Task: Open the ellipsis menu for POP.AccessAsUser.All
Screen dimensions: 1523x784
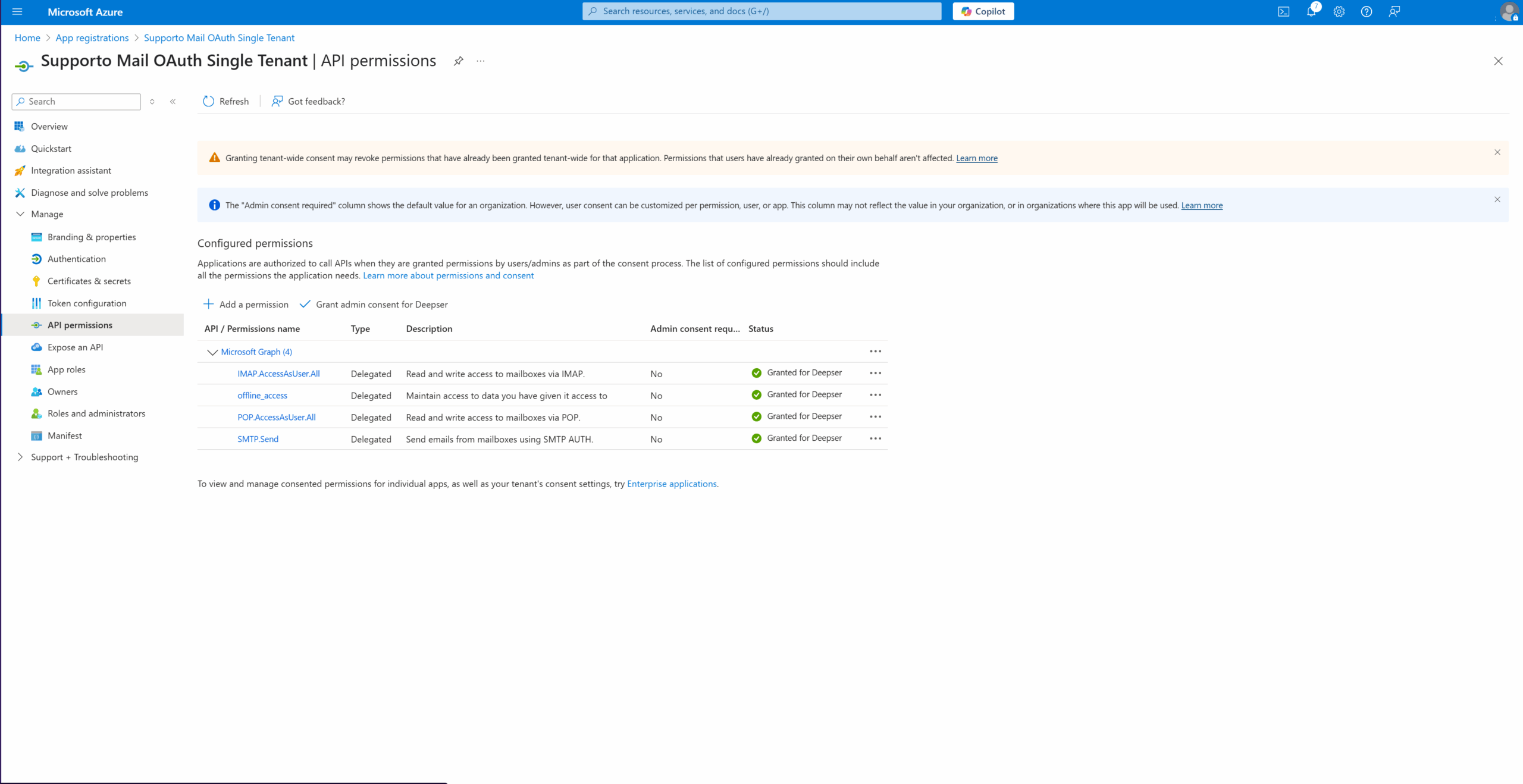Action: [875, 416]
